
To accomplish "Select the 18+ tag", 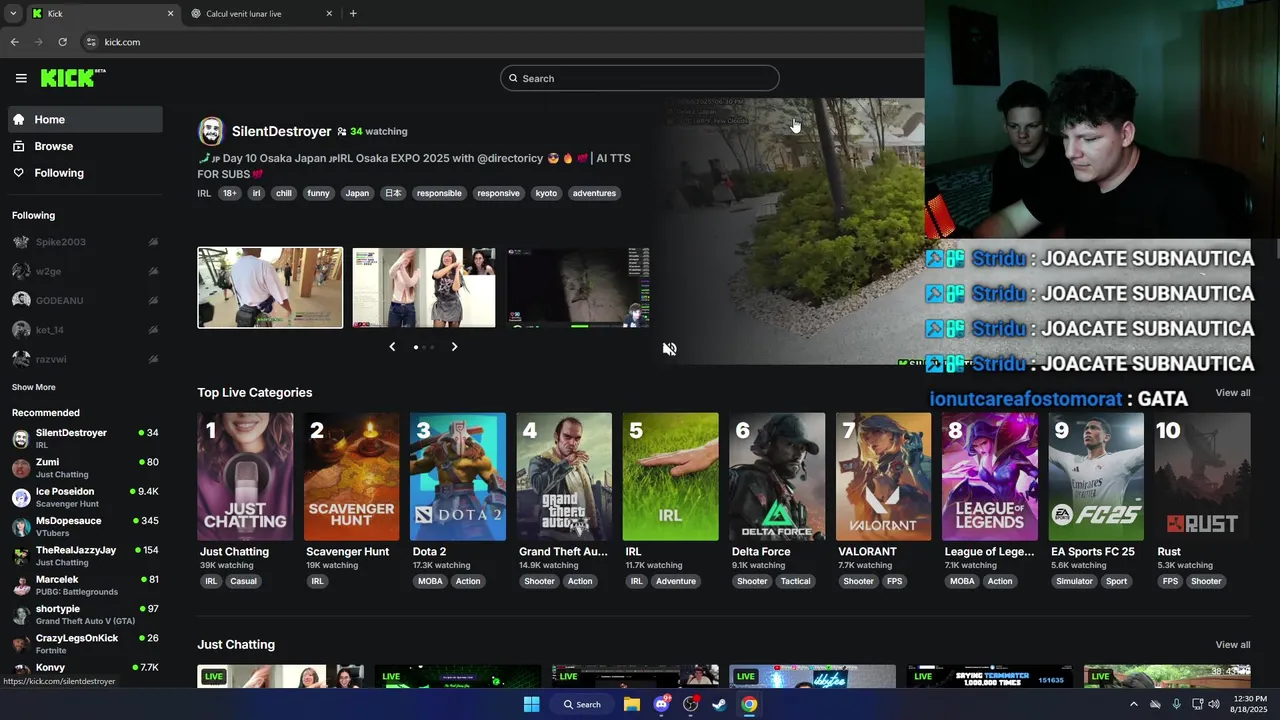I will coord(230,193).
